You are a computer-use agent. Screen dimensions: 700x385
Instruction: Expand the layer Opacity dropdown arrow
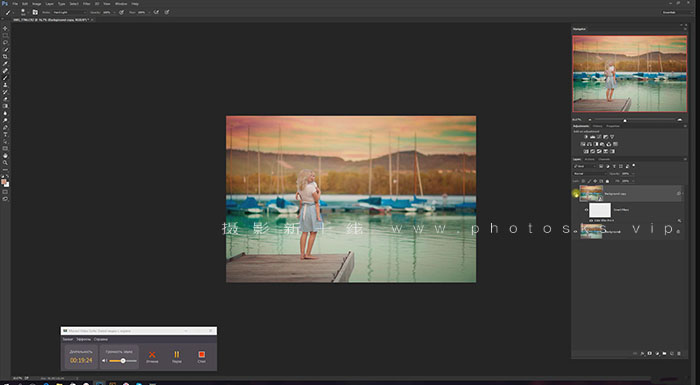tap(633, 174)
